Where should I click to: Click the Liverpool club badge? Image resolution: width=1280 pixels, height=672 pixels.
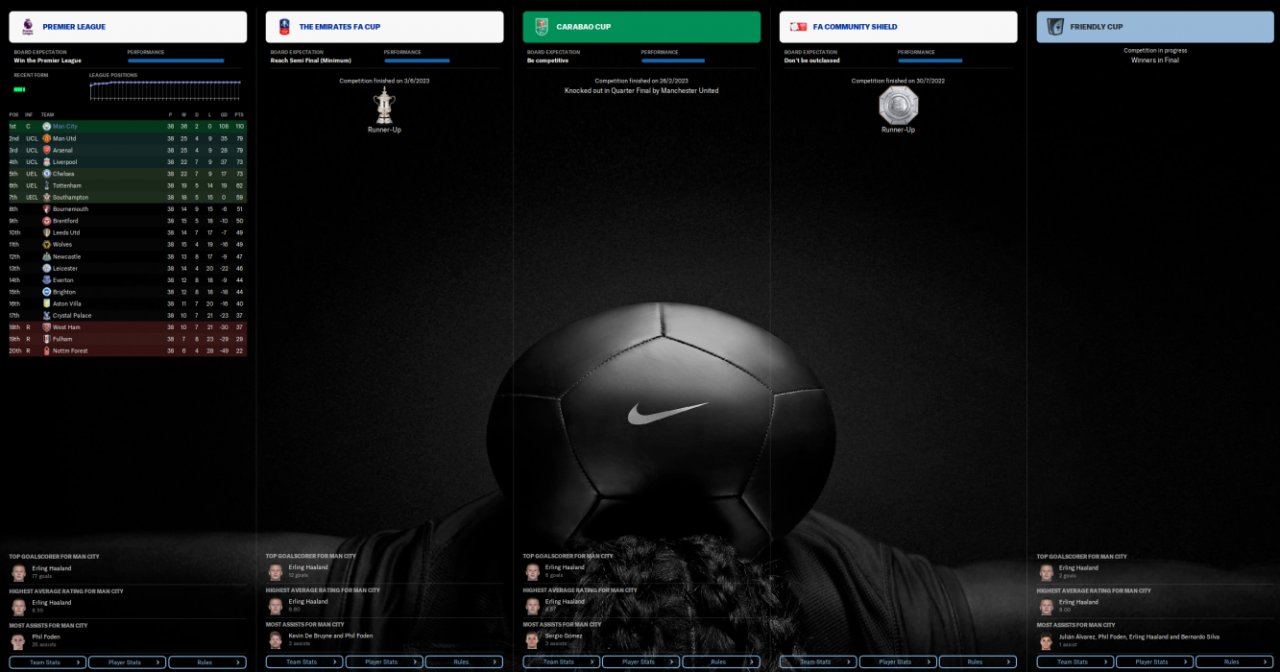tap(47, 162)
